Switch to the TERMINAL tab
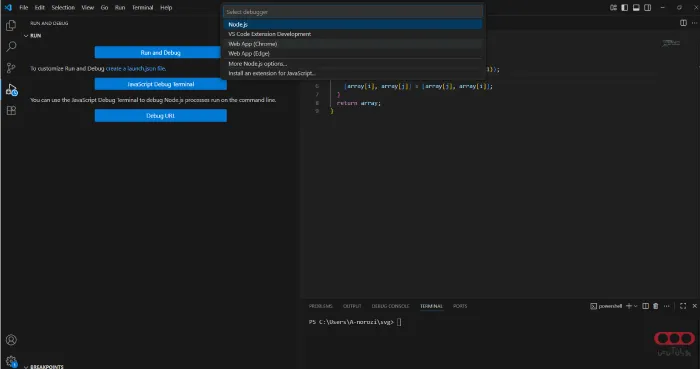 pos(431,306)
